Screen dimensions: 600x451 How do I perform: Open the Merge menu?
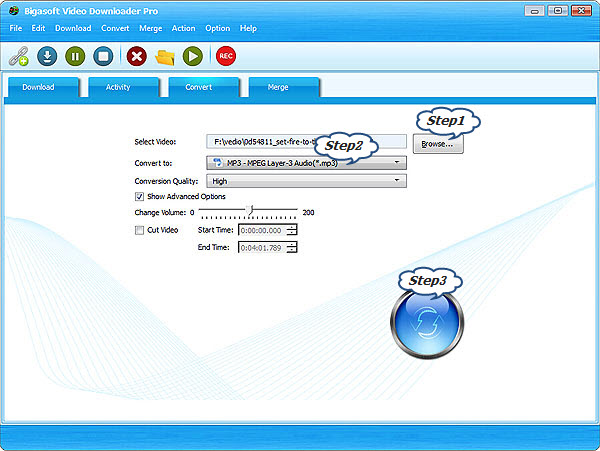coord(151,28)
